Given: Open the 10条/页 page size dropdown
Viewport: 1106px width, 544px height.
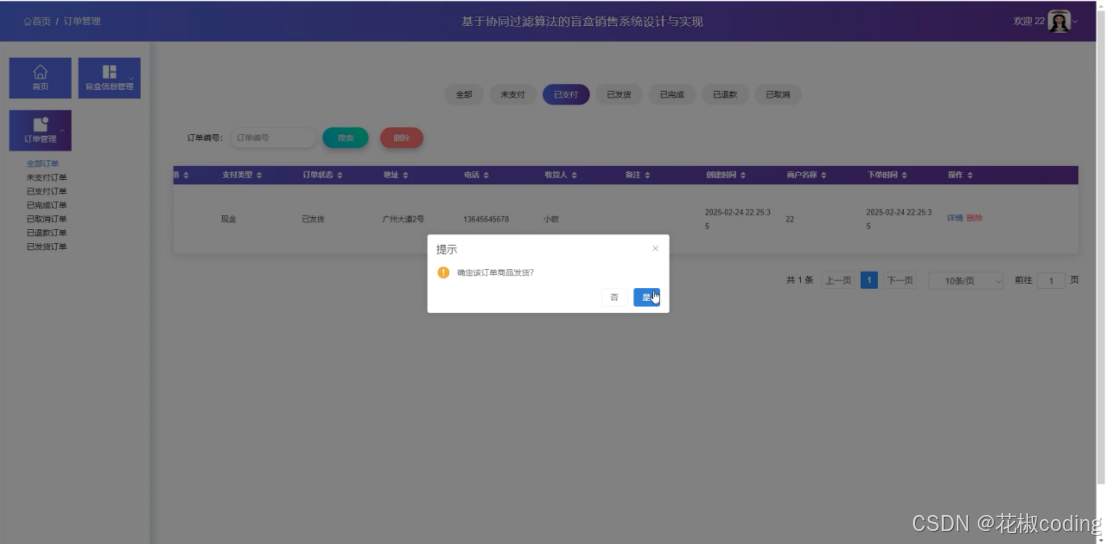Looking at the screenshot, I should tap(966, 281).
